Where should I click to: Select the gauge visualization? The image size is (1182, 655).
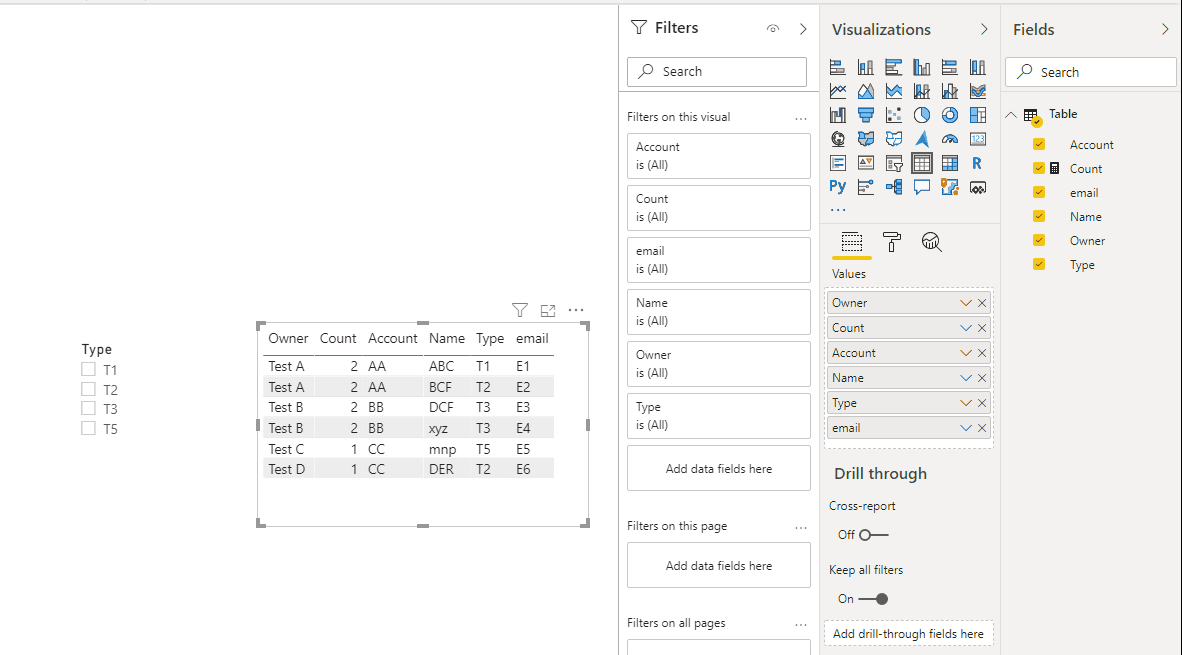pos(950,139)
